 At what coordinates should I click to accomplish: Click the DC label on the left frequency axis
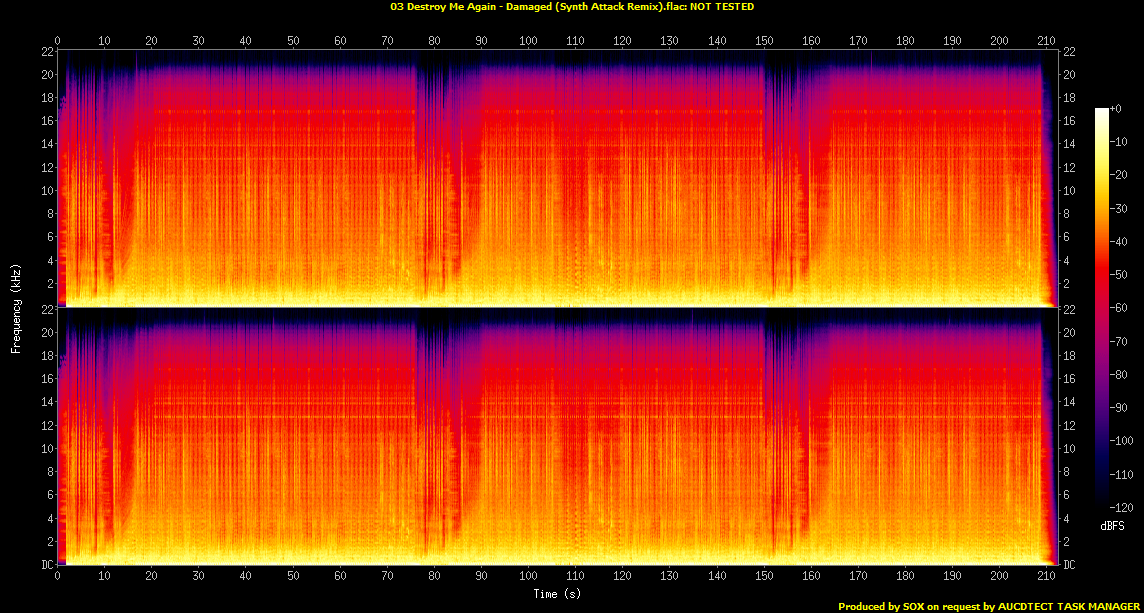[x=45, y=565]
